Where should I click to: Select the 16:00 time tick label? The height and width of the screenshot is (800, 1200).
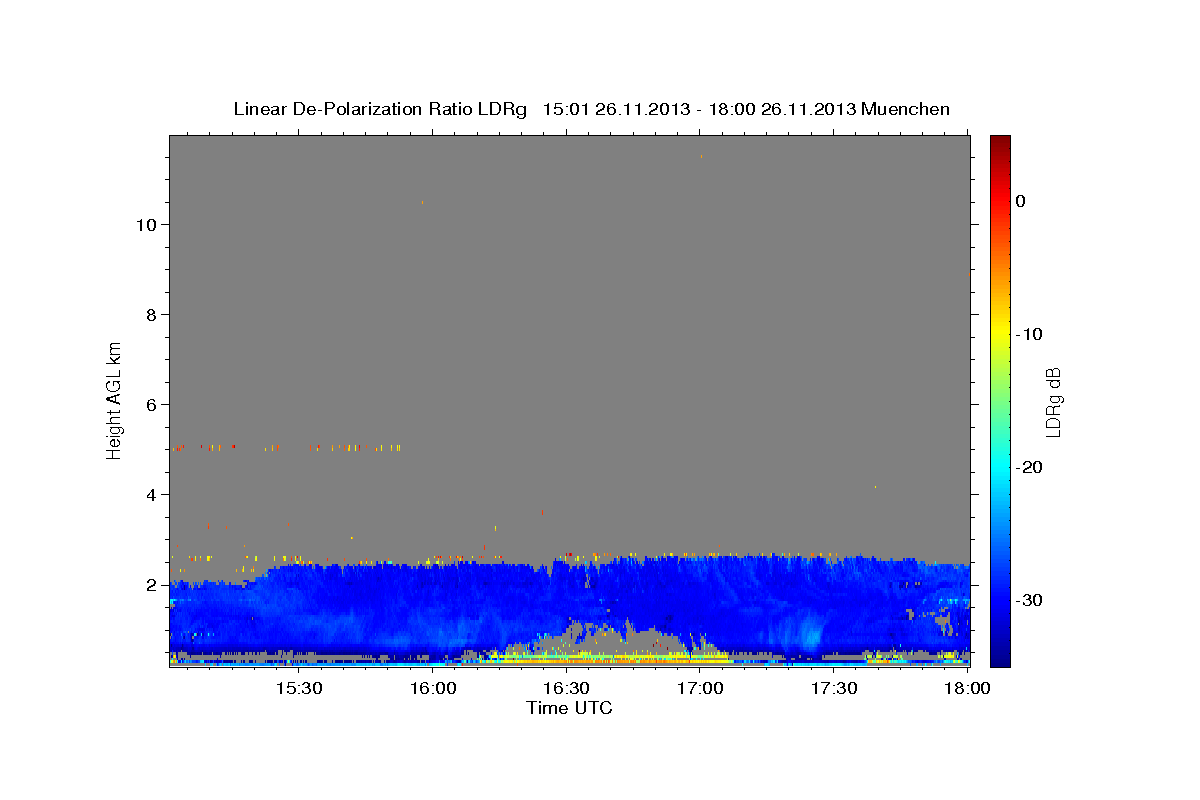click(x=432, y=689)
